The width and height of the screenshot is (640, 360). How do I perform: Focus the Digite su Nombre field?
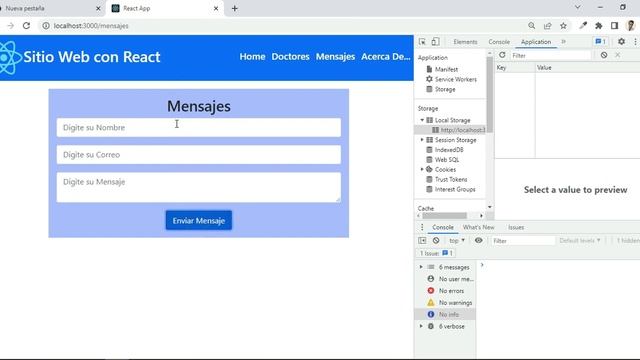pyautogui.click(x=199, y=127)
